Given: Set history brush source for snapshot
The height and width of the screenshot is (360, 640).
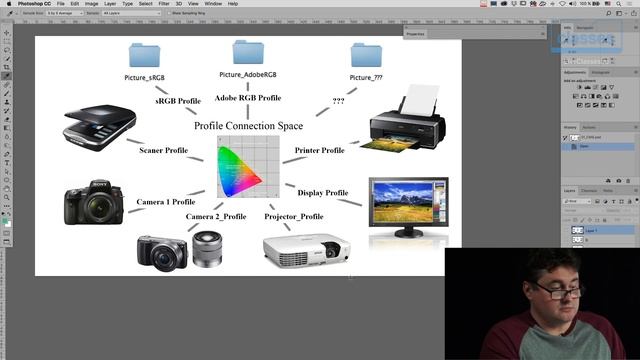Looking at the screenshot, I should [x=565, y=138].
